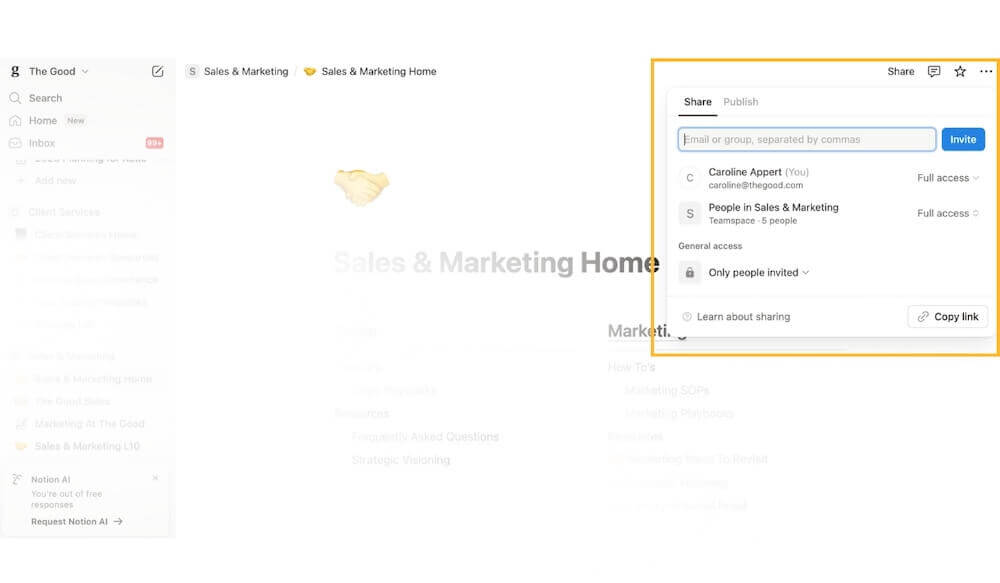Click the handshake page icon

(362, 187)
